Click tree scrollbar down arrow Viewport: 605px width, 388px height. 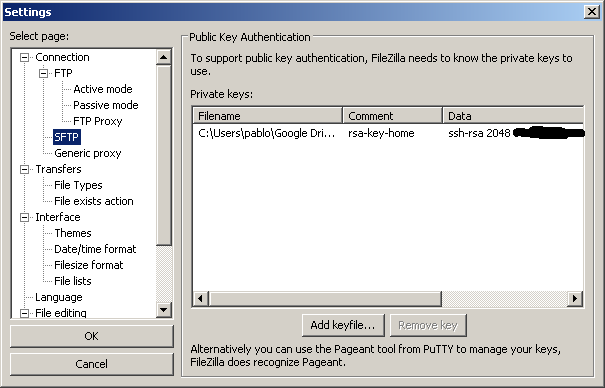coord(164,310)
